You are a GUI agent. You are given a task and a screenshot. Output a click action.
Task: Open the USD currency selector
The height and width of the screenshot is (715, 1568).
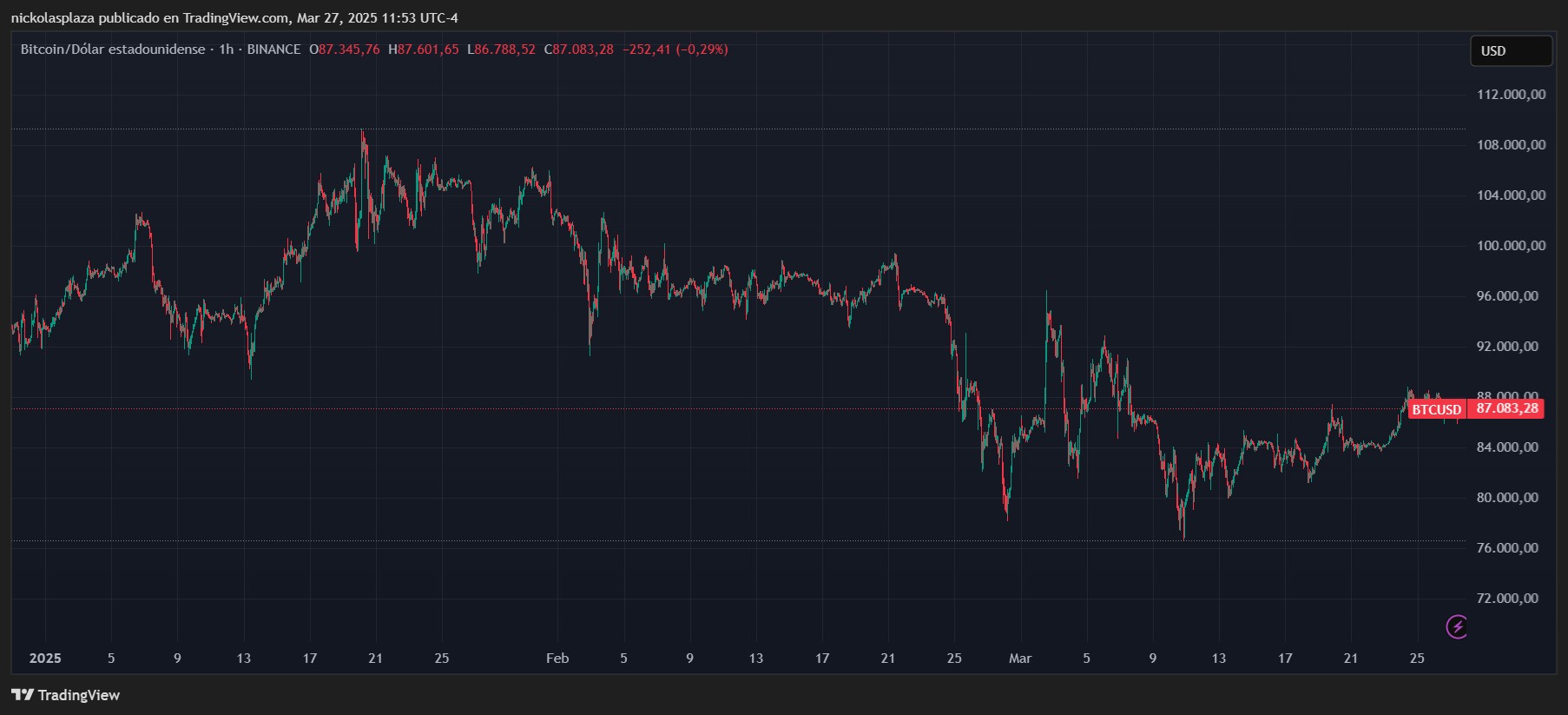pyautogui.click(x=1511, y=50)
